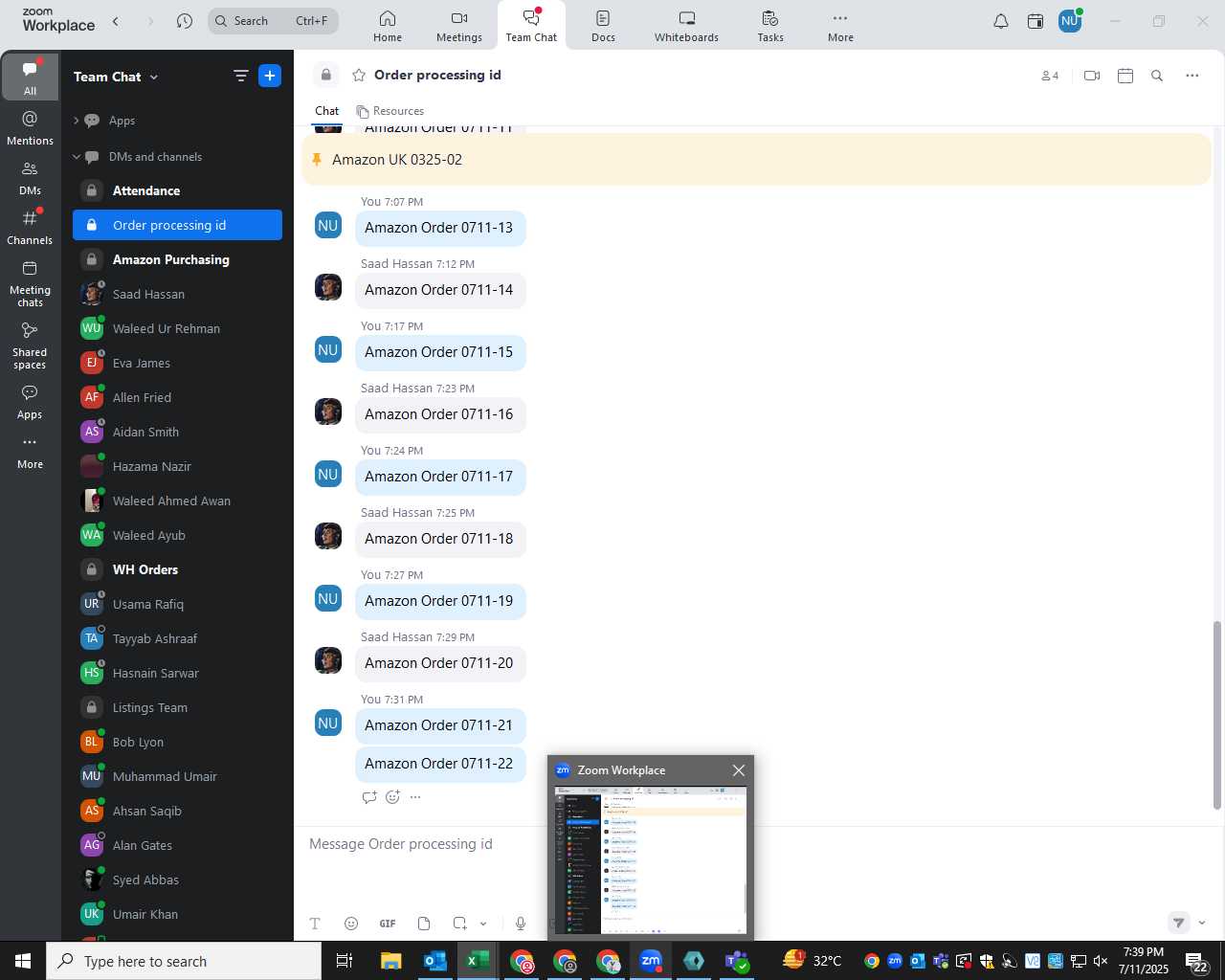Start a video meeting from the chat header

[x=1092, y=76]
